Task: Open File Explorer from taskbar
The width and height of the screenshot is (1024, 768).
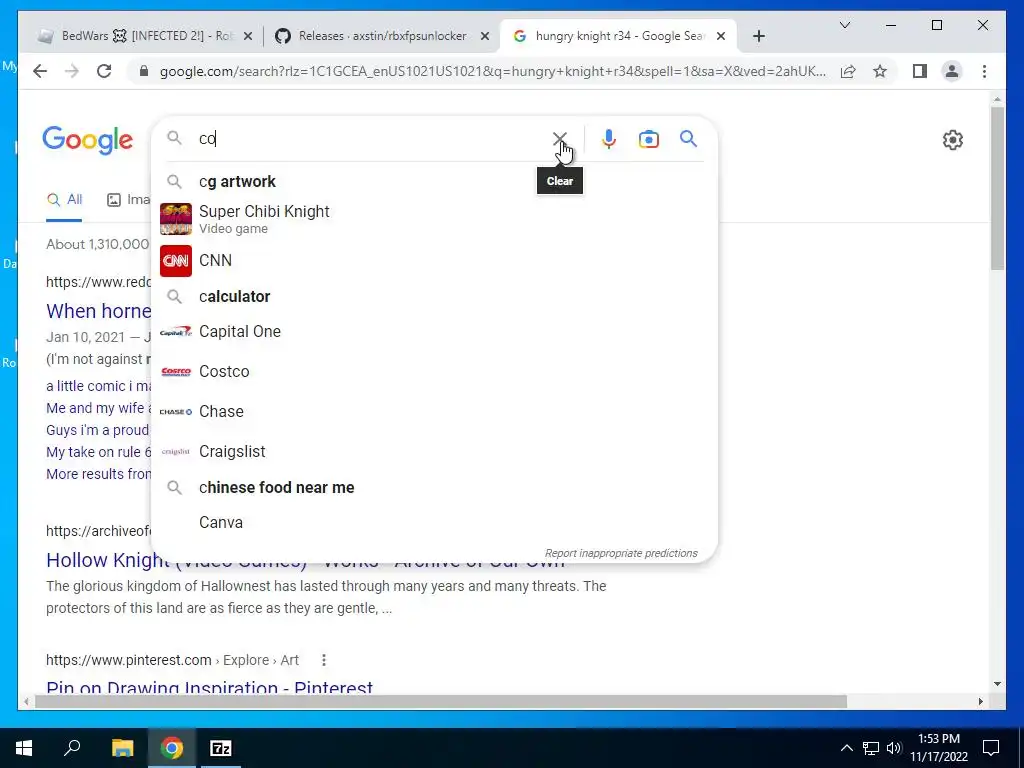Action: pyautogui.click(x=122, y=748)
